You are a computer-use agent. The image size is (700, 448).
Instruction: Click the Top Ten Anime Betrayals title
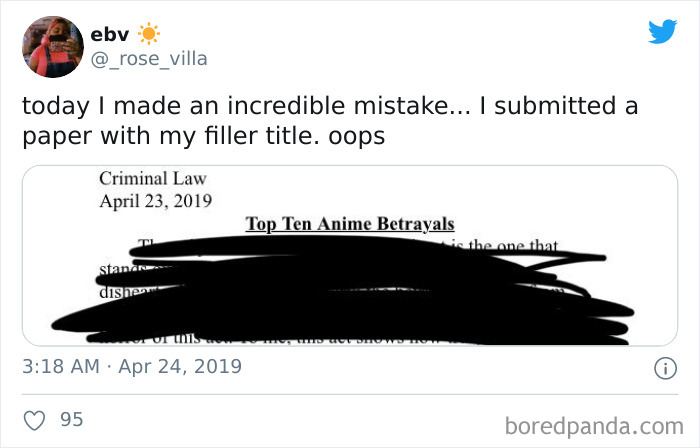pos(350,223)
